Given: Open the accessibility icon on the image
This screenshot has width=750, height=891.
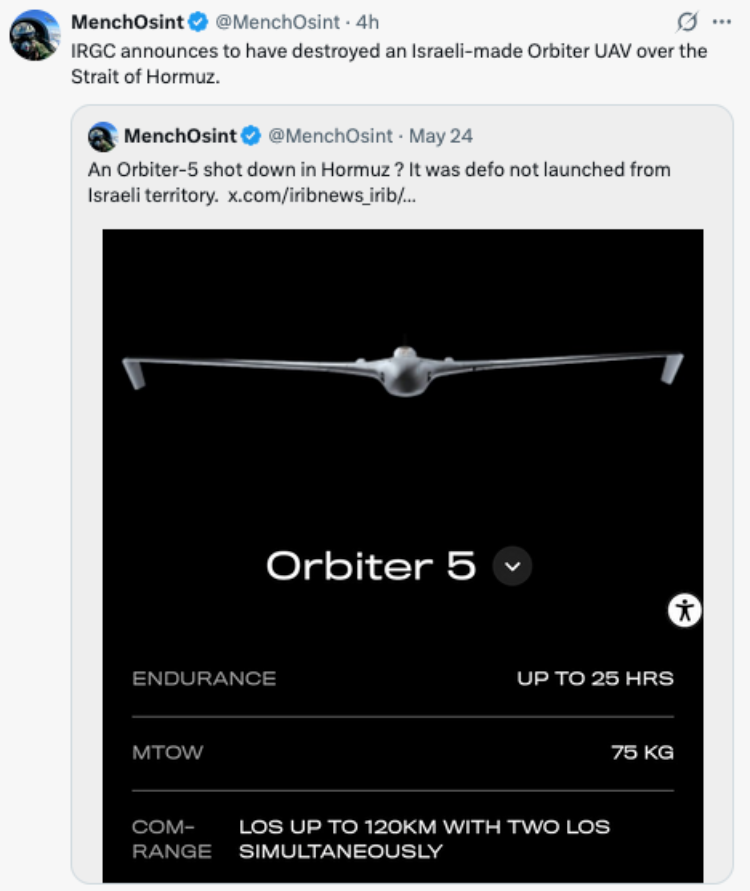Looking at the screenshot, I should (685, 611).
